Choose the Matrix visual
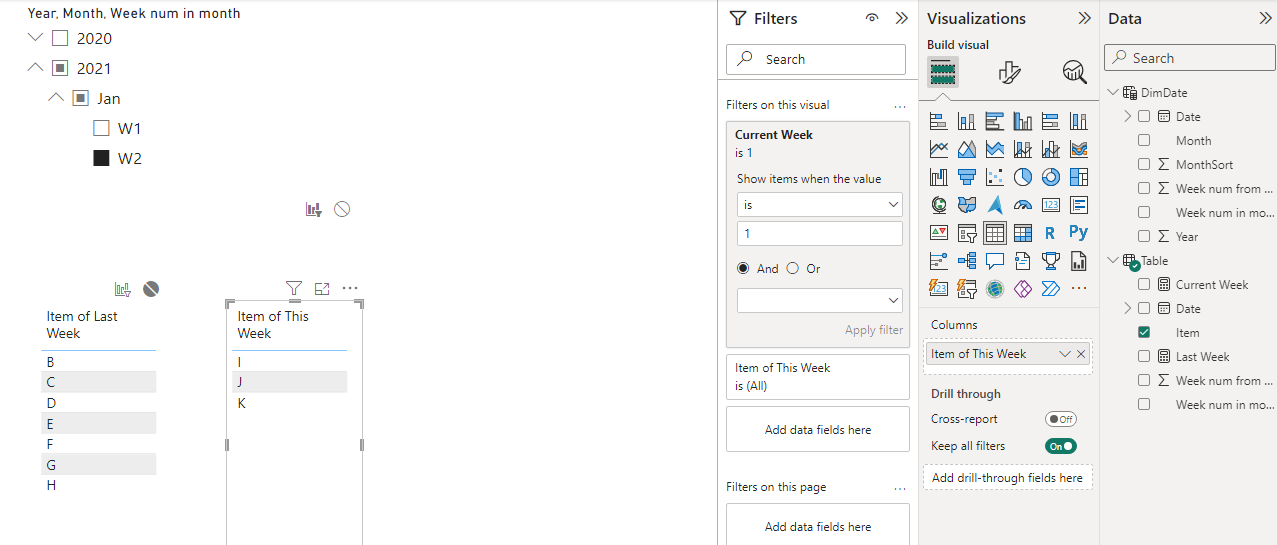 tap(1022, 233)
